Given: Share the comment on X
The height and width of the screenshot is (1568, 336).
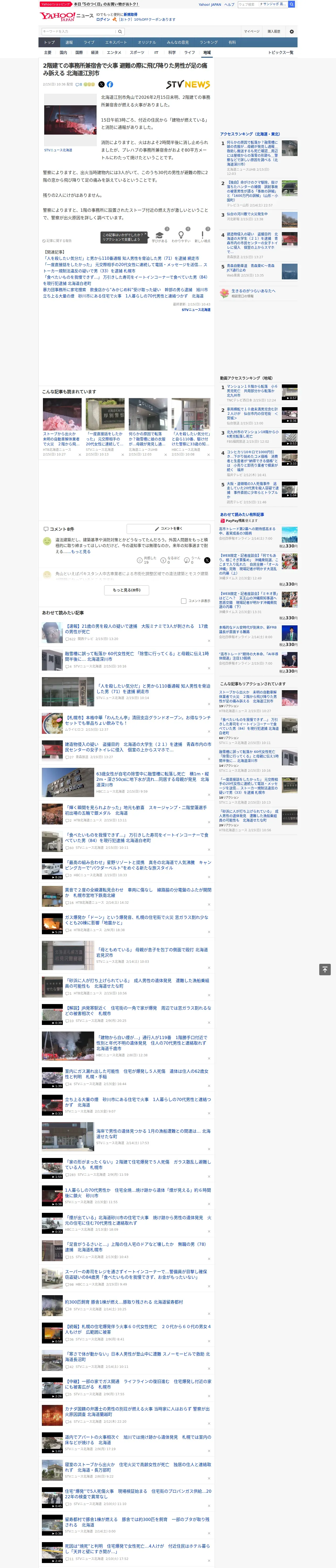Looking at the screenshot, I should (x=207, y=560).
